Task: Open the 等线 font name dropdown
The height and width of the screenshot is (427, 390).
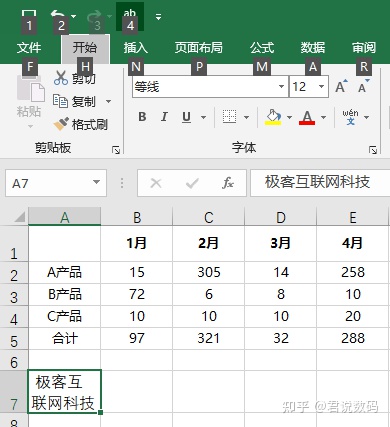Action: 281,87
